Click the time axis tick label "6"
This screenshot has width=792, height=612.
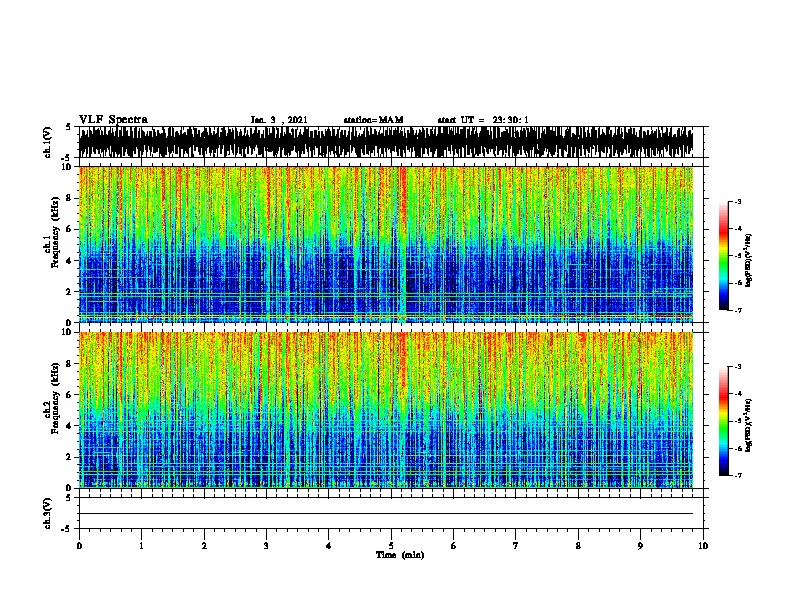pyautogui.click(x=454, y=546)
